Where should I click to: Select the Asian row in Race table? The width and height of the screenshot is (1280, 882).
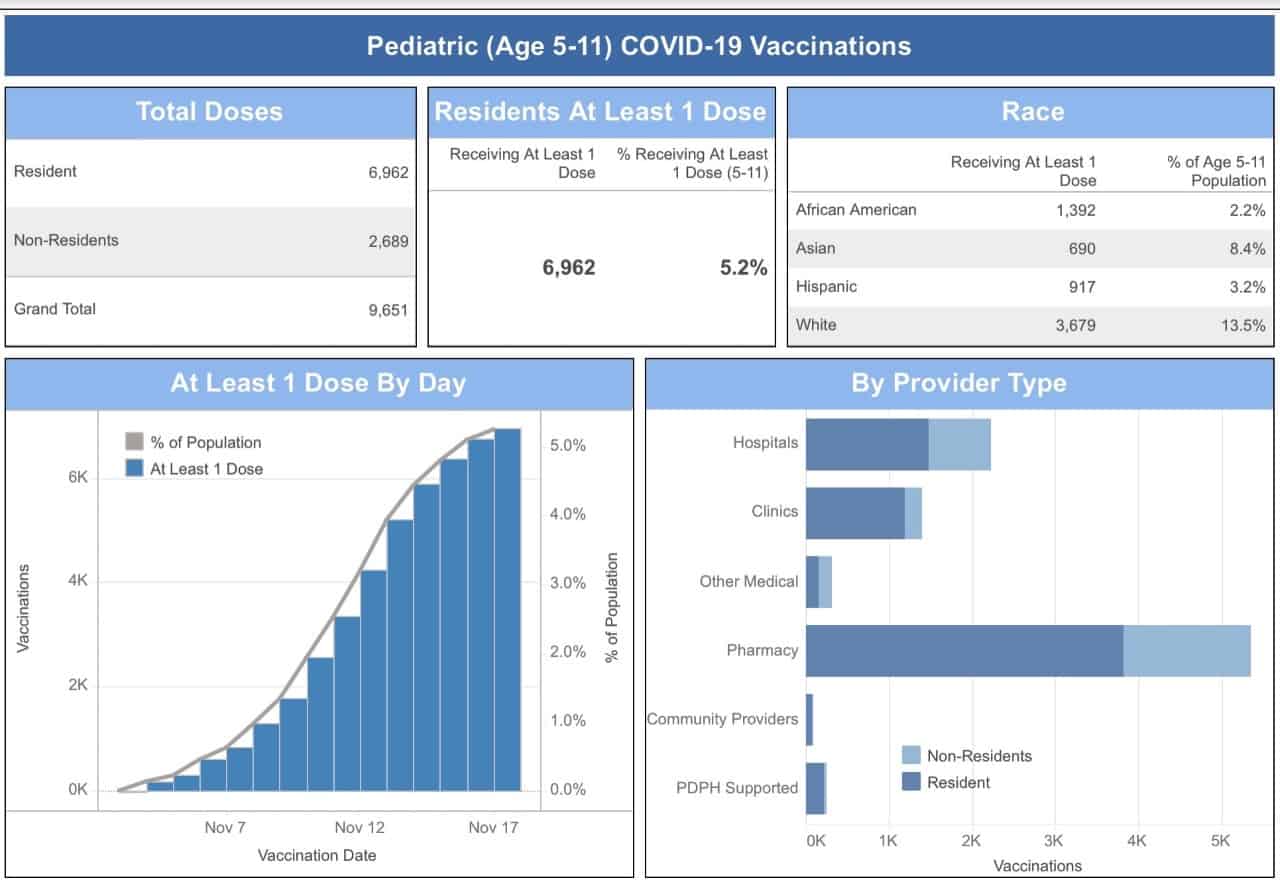coord(1030,248)
